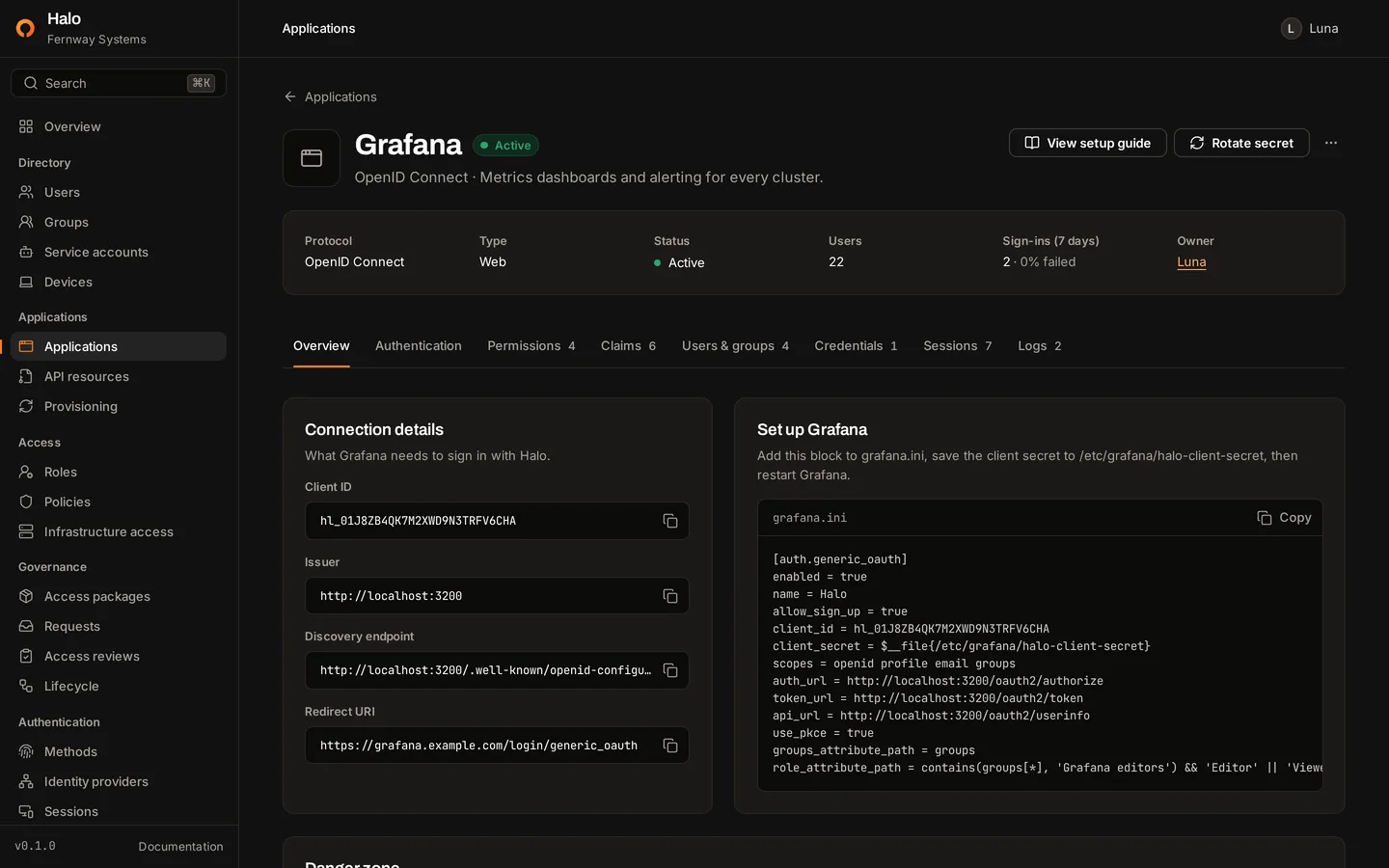The image size is (1389, 868).
Task: Select the Credentials tab
Action: tap(857, 345)
